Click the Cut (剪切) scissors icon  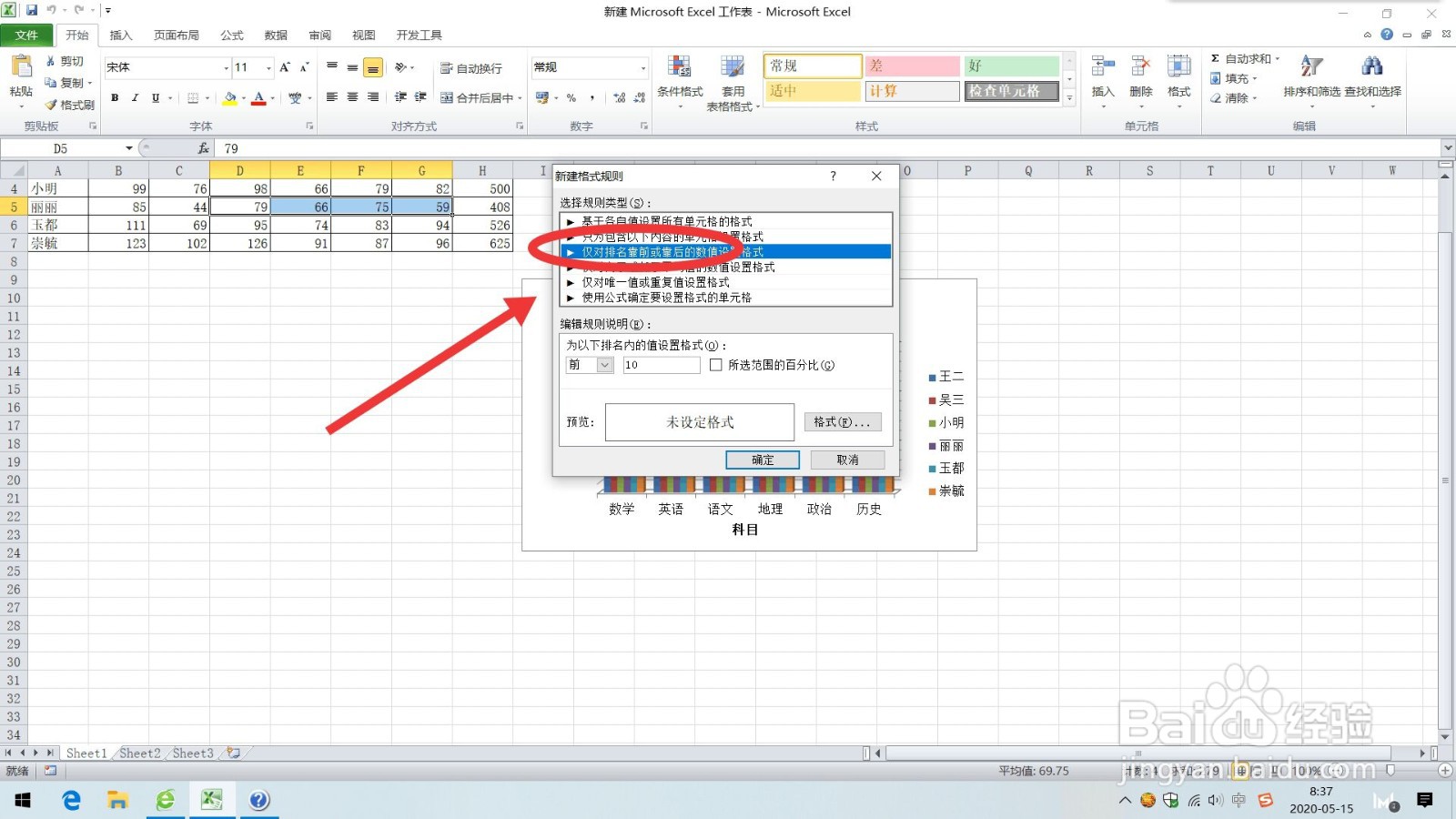51,61
